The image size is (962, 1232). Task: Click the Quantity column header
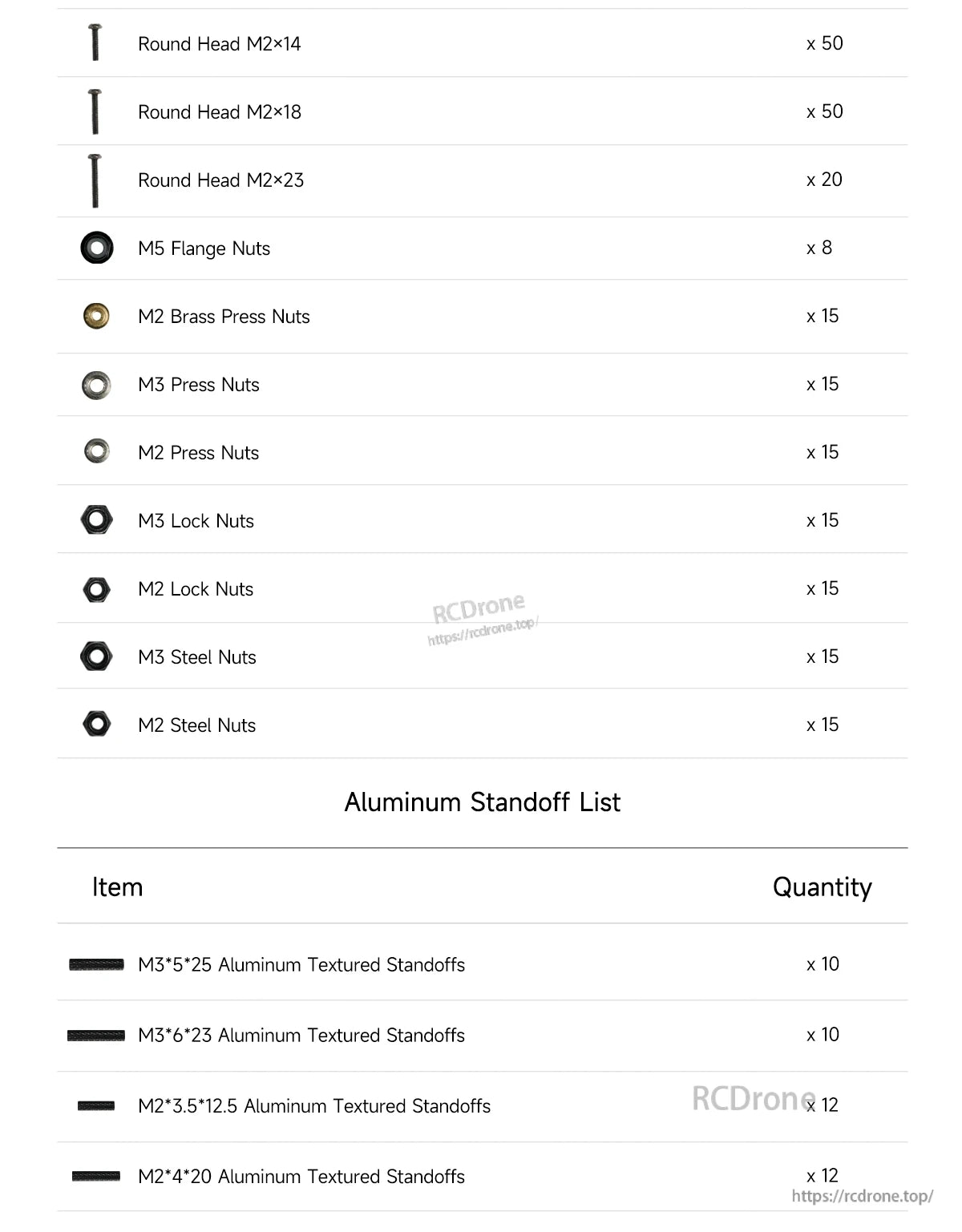tap(822, 887)
